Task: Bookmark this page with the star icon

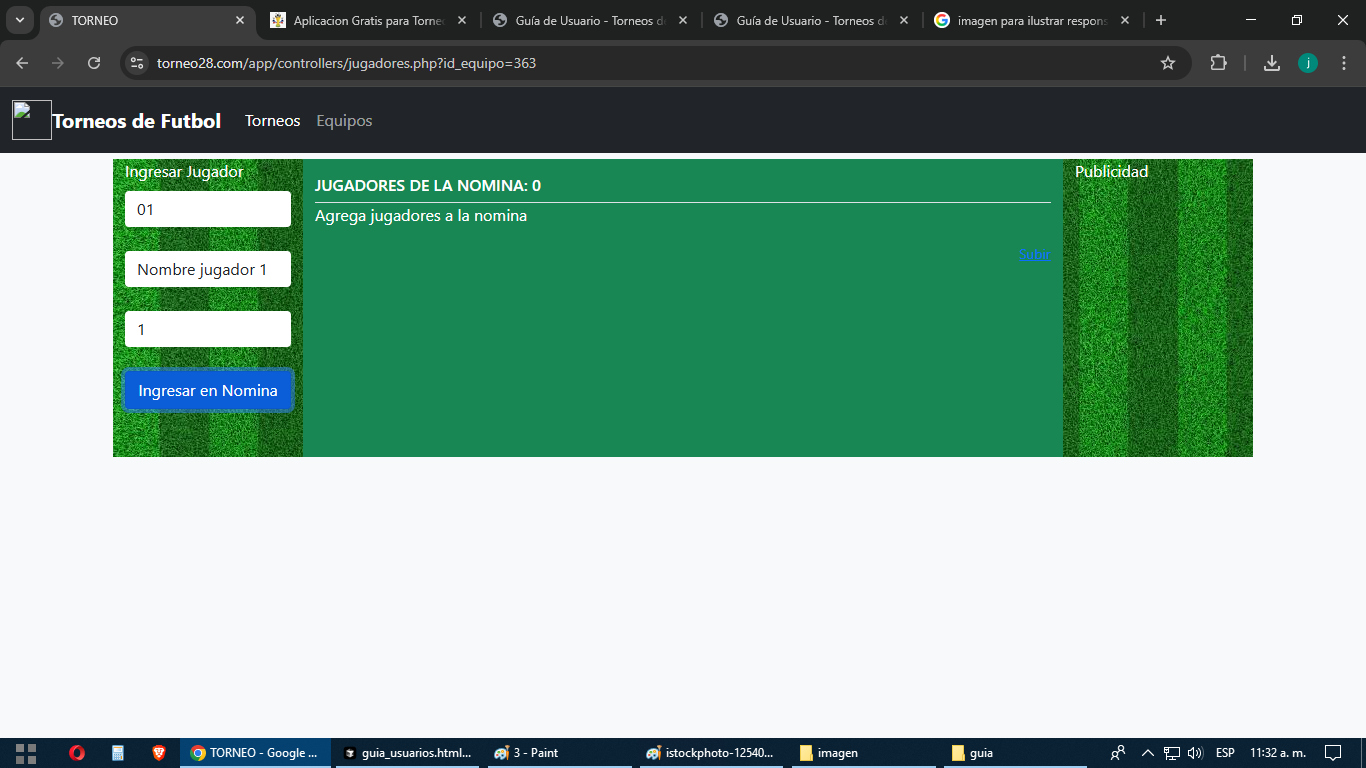Action: (x=1167, y=63)
